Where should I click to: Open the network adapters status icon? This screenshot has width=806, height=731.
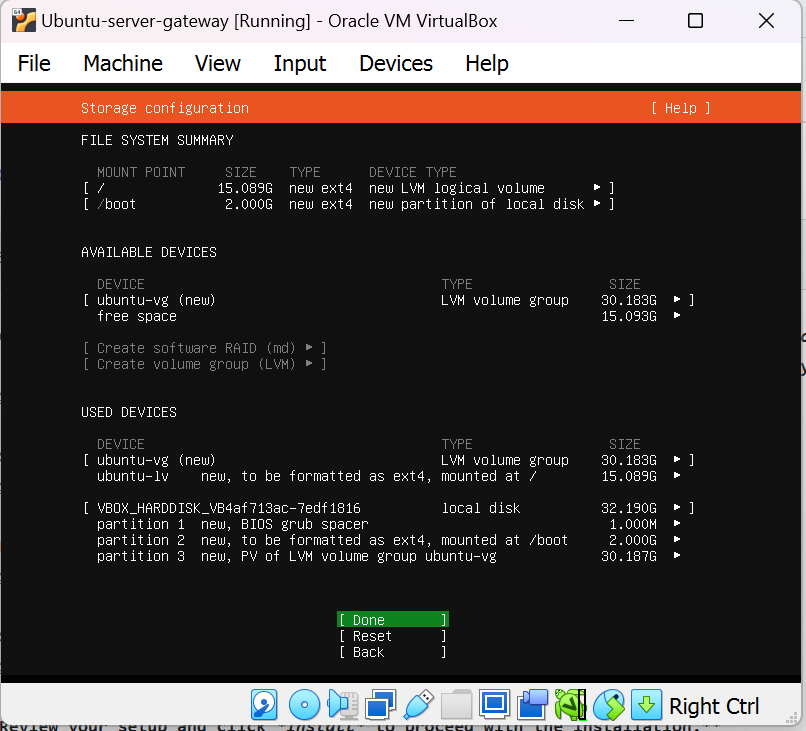click(x=380, y=705)
